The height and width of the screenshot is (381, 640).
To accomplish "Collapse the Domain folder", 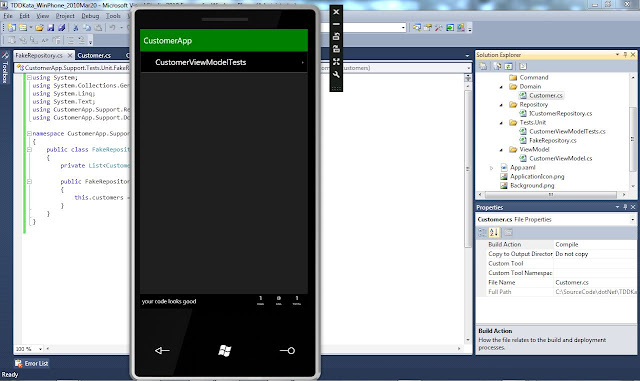I will pos(501,87).
